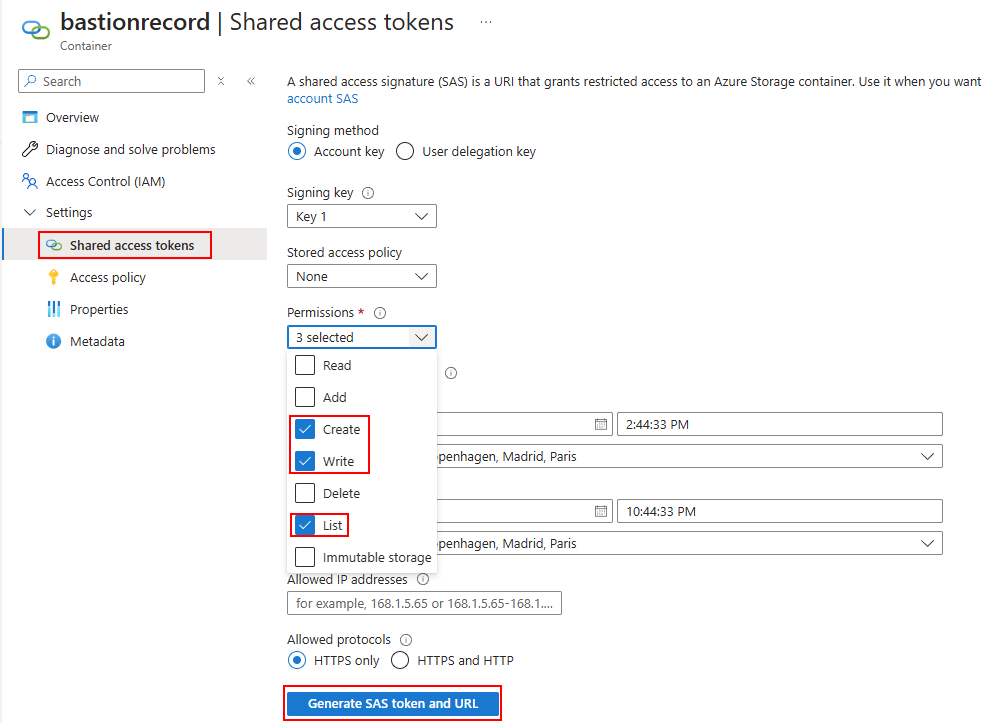The height and width of the screenshot is (723, 983).
Task: Show Signing key info tooltip icon
Action: click(368, 193)
